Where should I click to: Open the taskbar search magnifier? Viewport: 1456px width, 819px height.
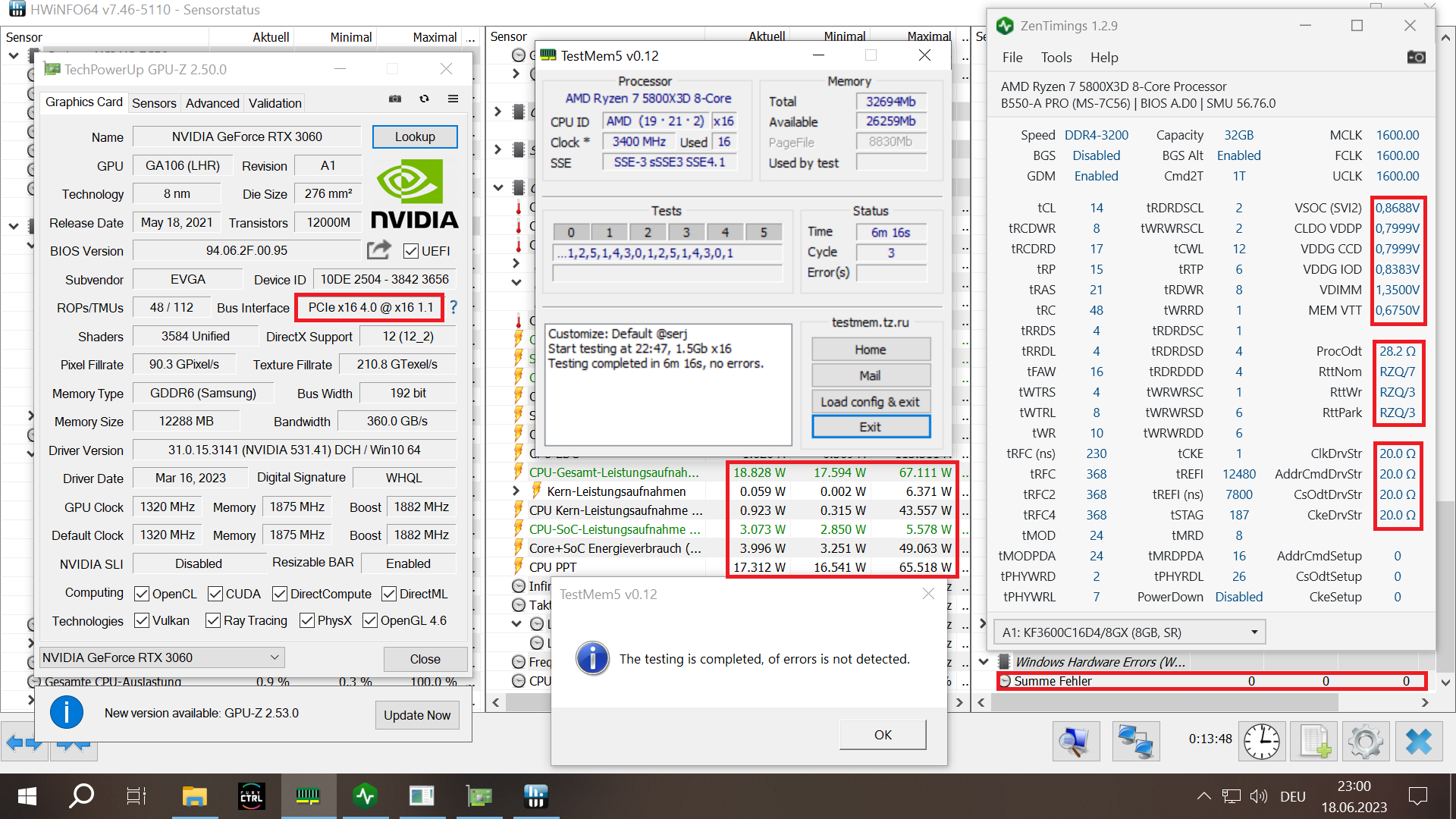point(81,796)
